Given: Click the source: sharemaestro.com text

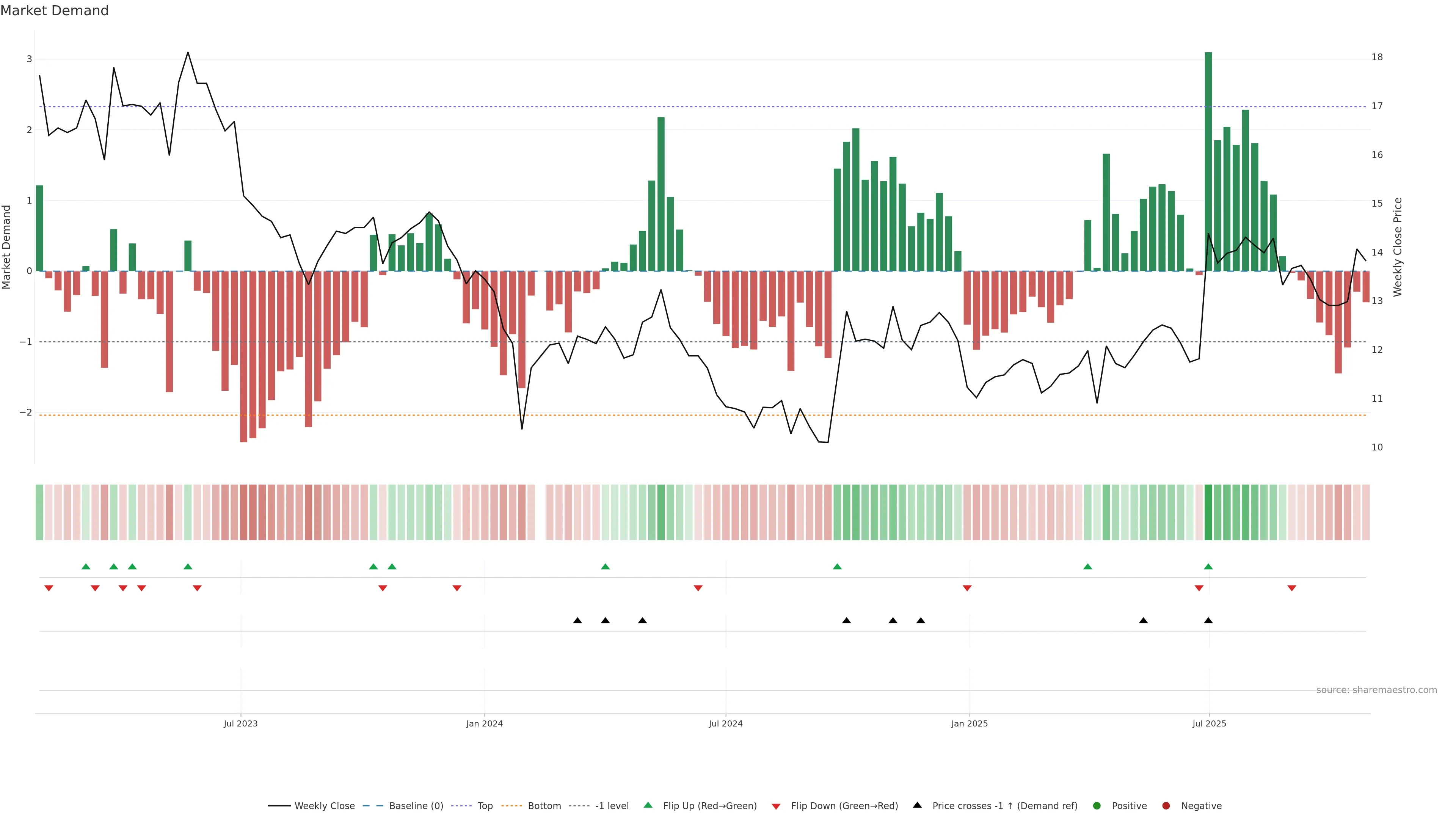Looking at the screenshot, I should click(1376, 690).
